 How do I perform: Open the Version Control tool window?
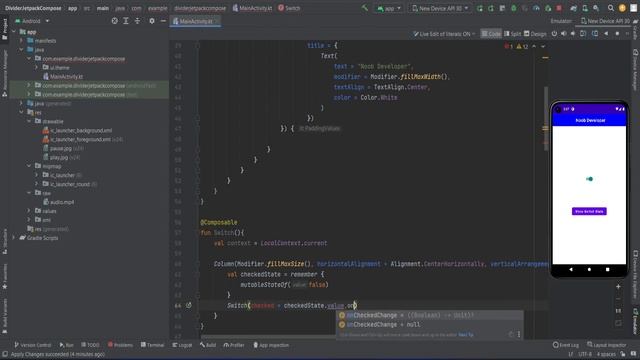(x=33, y=345)
